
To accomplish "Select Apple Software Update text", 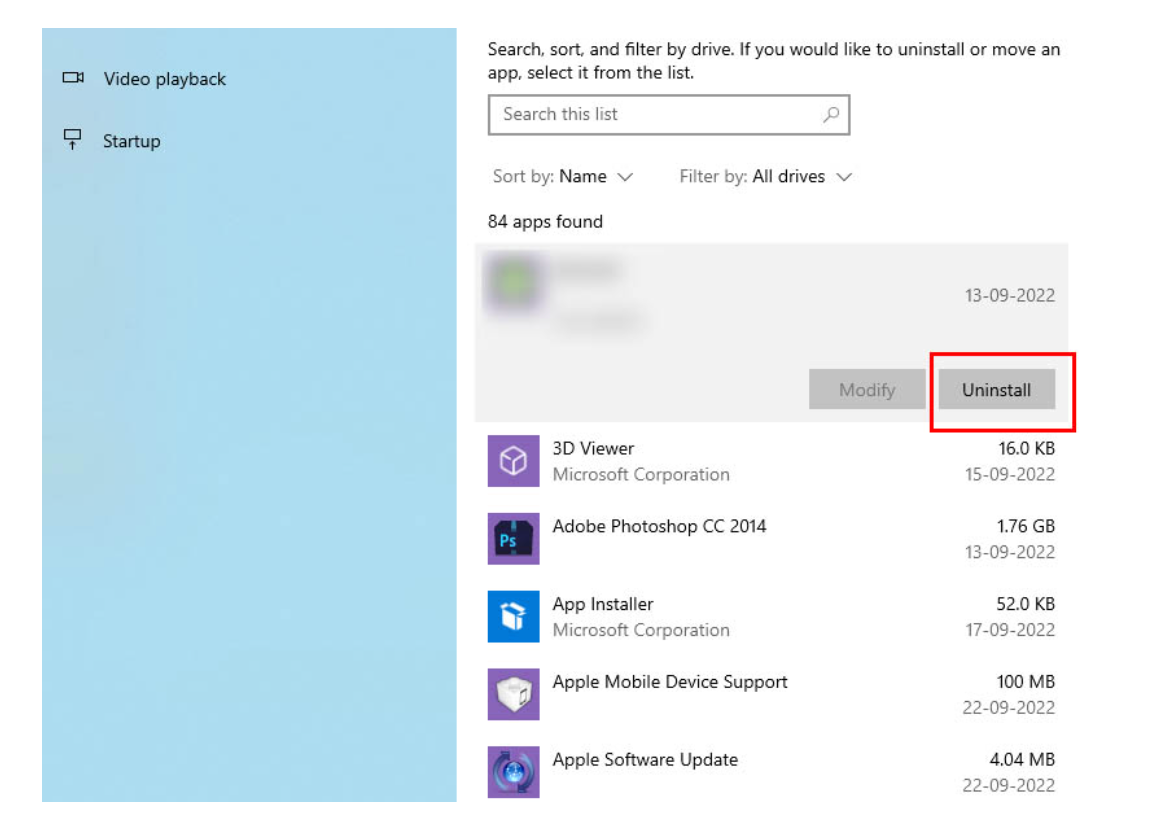I will [645, 760].
